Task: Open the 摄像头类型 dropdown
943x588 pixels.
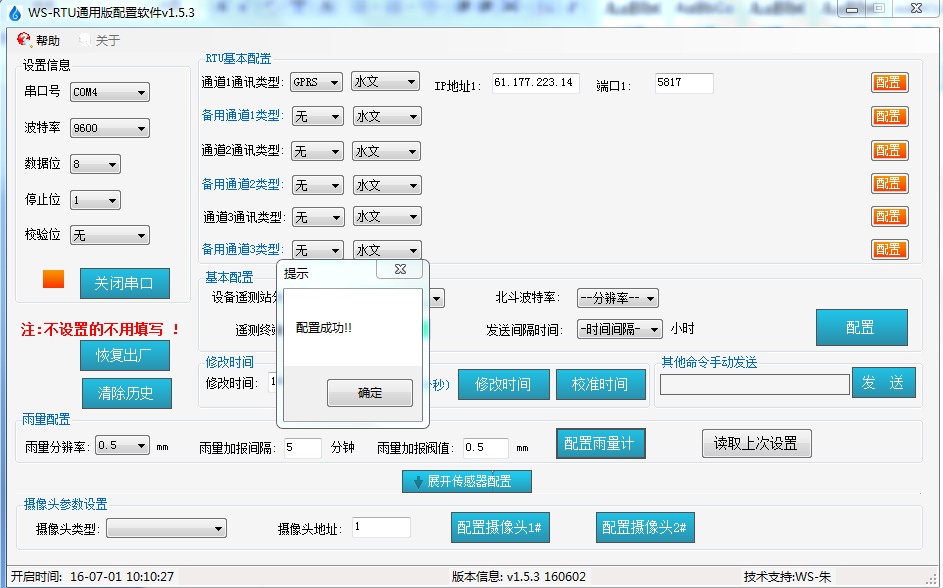Action: (167, 529)
